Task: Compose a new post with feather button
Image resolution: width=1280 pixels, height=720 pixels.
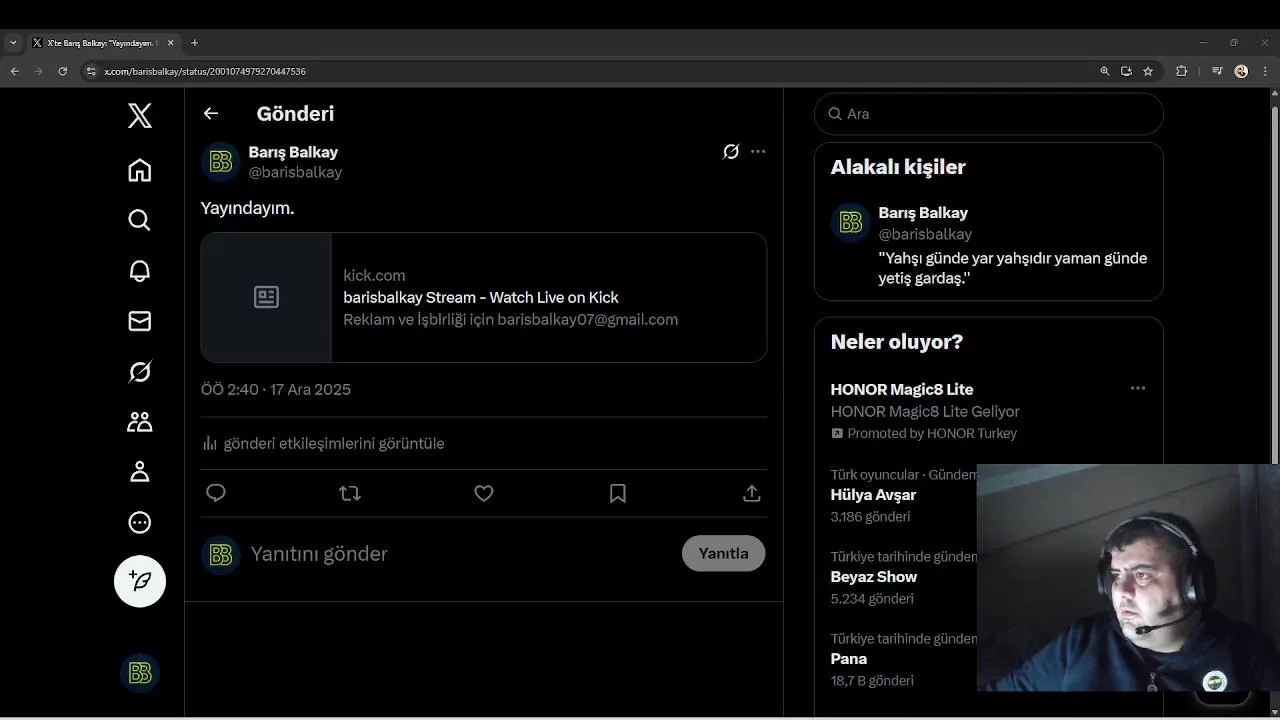Action: coord(140,581)
